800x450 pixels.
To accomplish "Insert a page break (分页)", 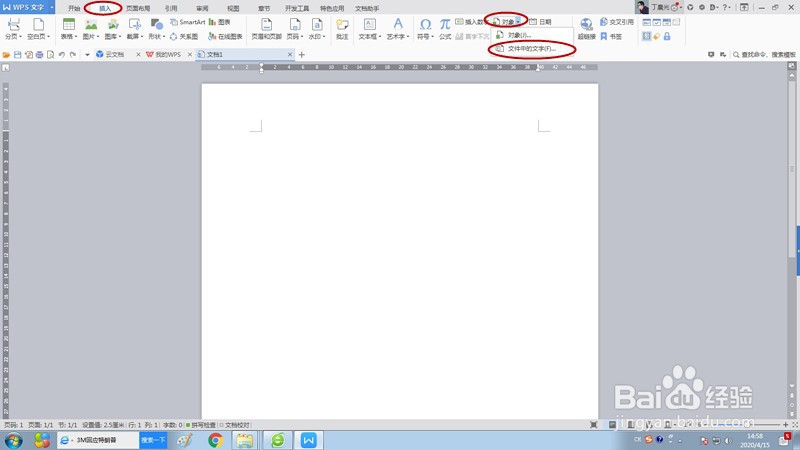I will click(13, 29).
